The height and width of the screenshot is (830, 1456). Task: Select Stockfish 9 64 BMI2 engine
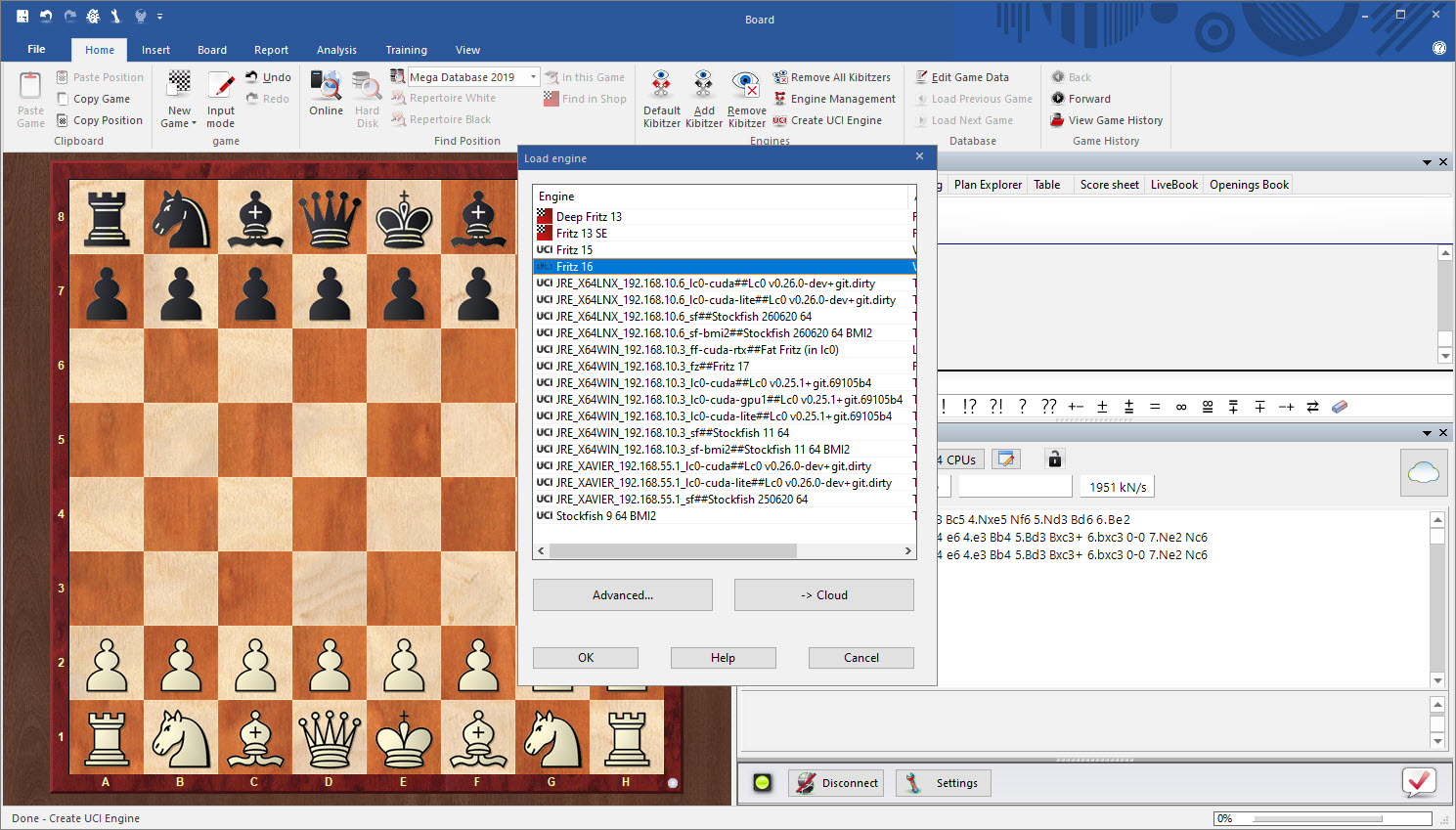[x=724, y=515]
